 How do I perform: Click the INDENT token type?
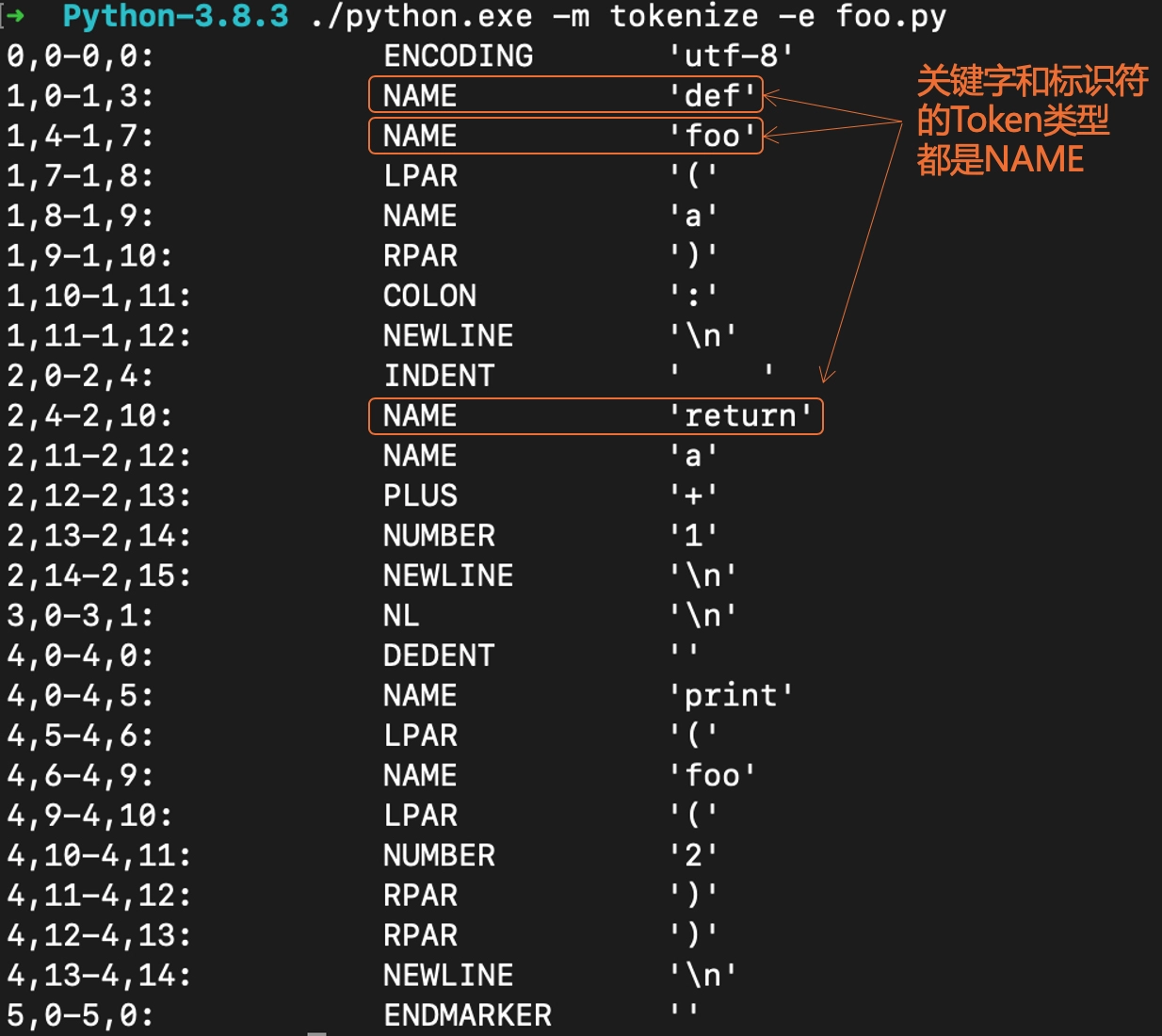(x=439, y=376)
